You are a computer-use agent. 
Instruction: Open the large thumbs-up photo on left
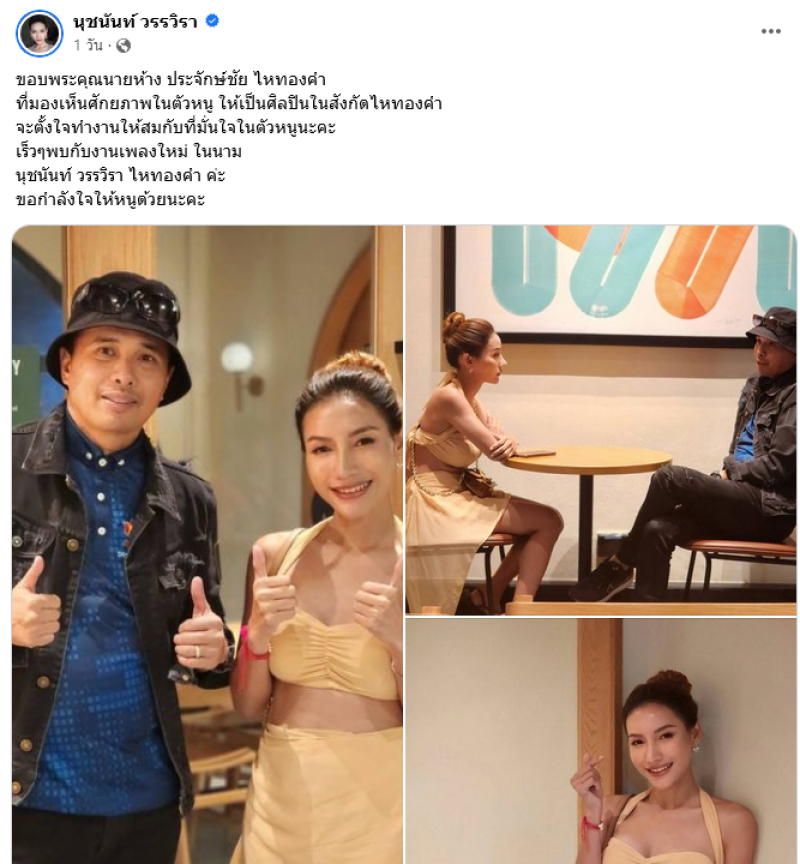[x=207, y=544]
